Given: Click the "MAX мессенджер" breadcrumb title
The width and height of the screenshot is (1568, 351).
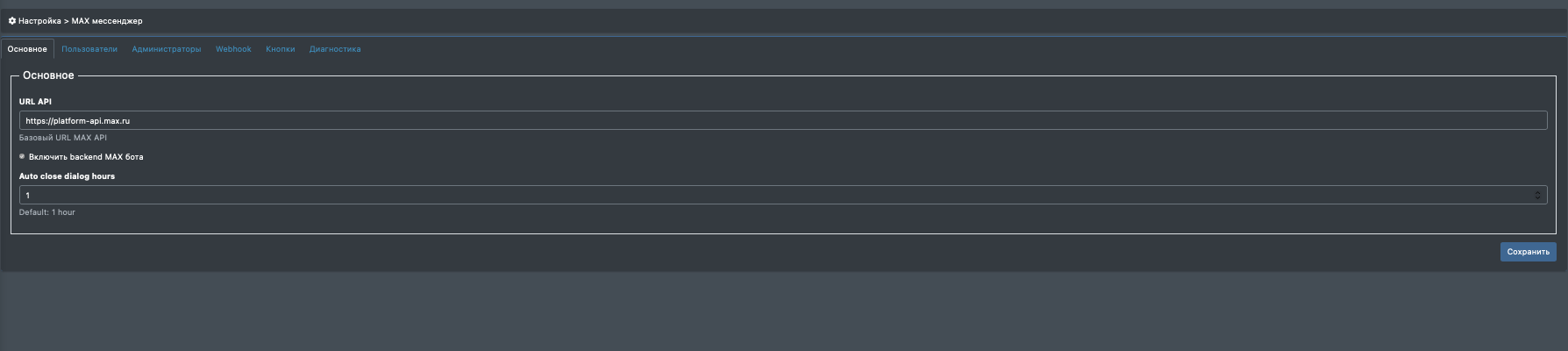Looking at the screenshot, I should (x=107, y=21).
